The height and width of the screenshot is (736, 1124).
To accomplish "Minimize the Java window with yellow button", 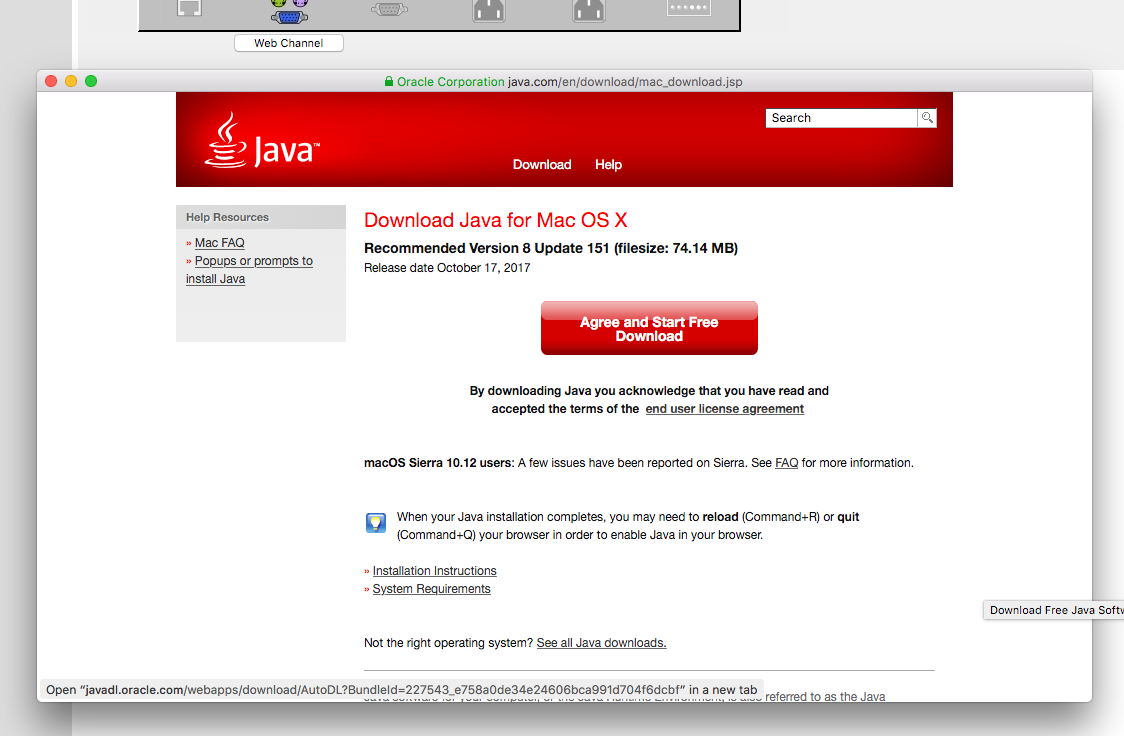I will coord(71,81).
